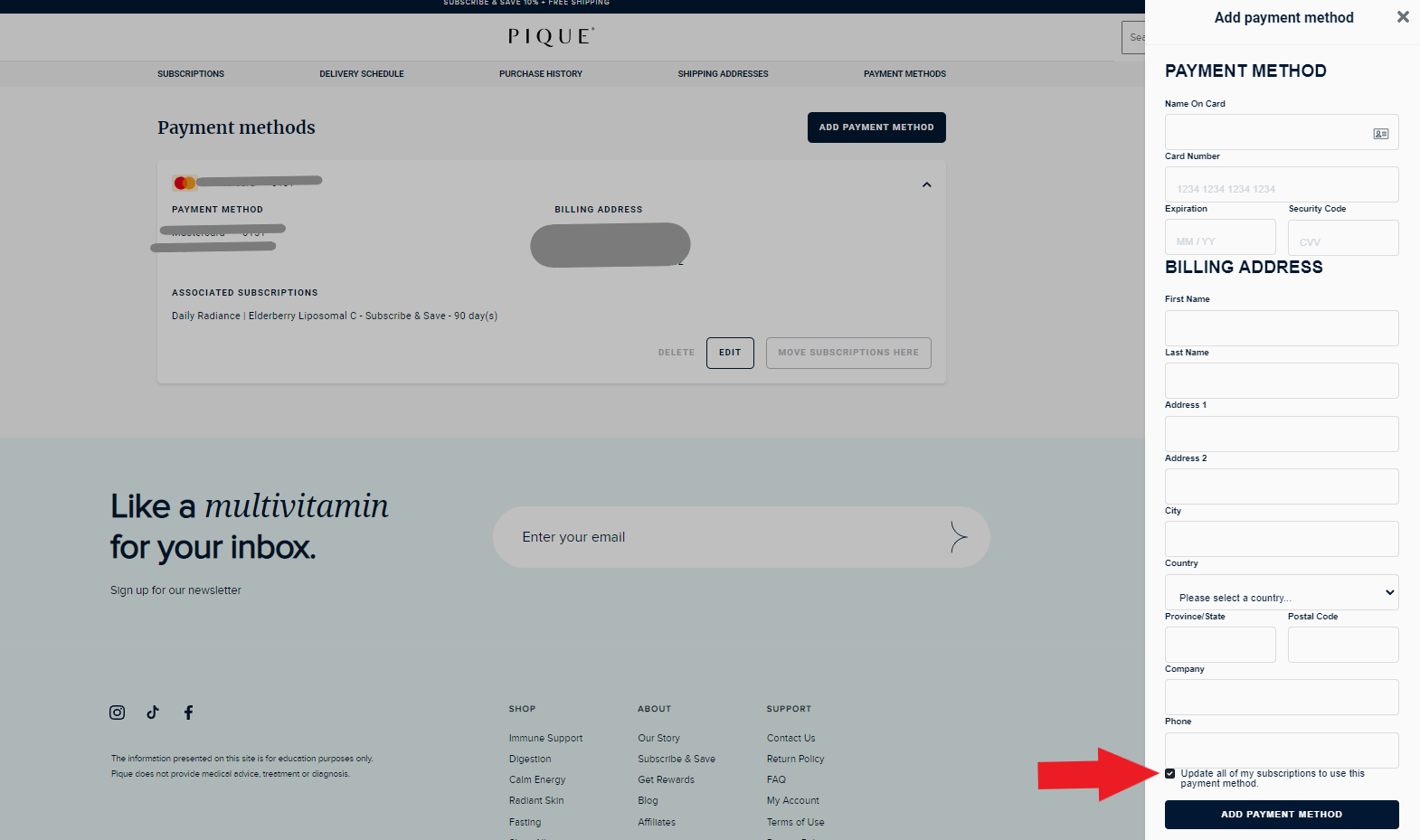
Task: Open FAQ footer link
Action: click(x=776, y=780)
